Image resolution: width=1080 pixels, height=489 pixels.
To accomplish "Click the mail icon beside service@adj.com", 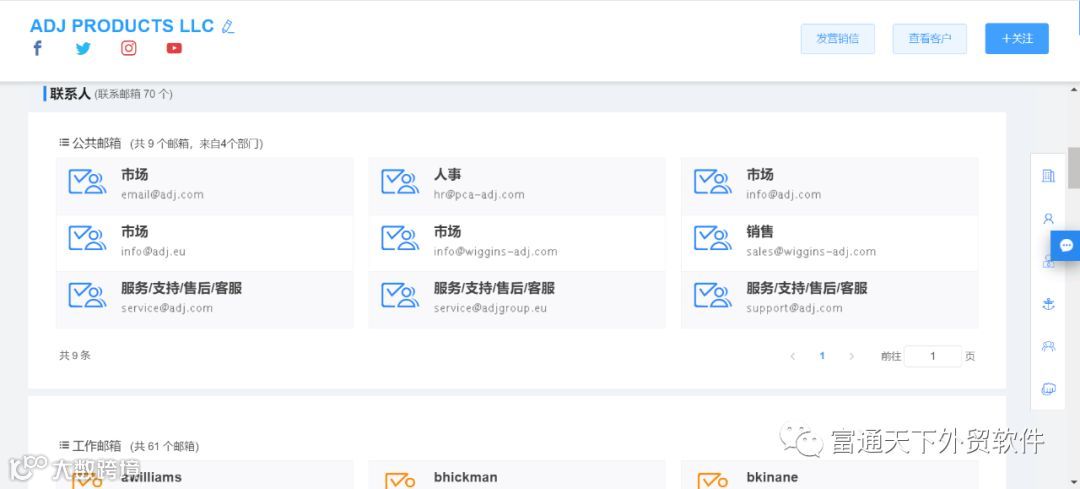I will click(87, 295).
